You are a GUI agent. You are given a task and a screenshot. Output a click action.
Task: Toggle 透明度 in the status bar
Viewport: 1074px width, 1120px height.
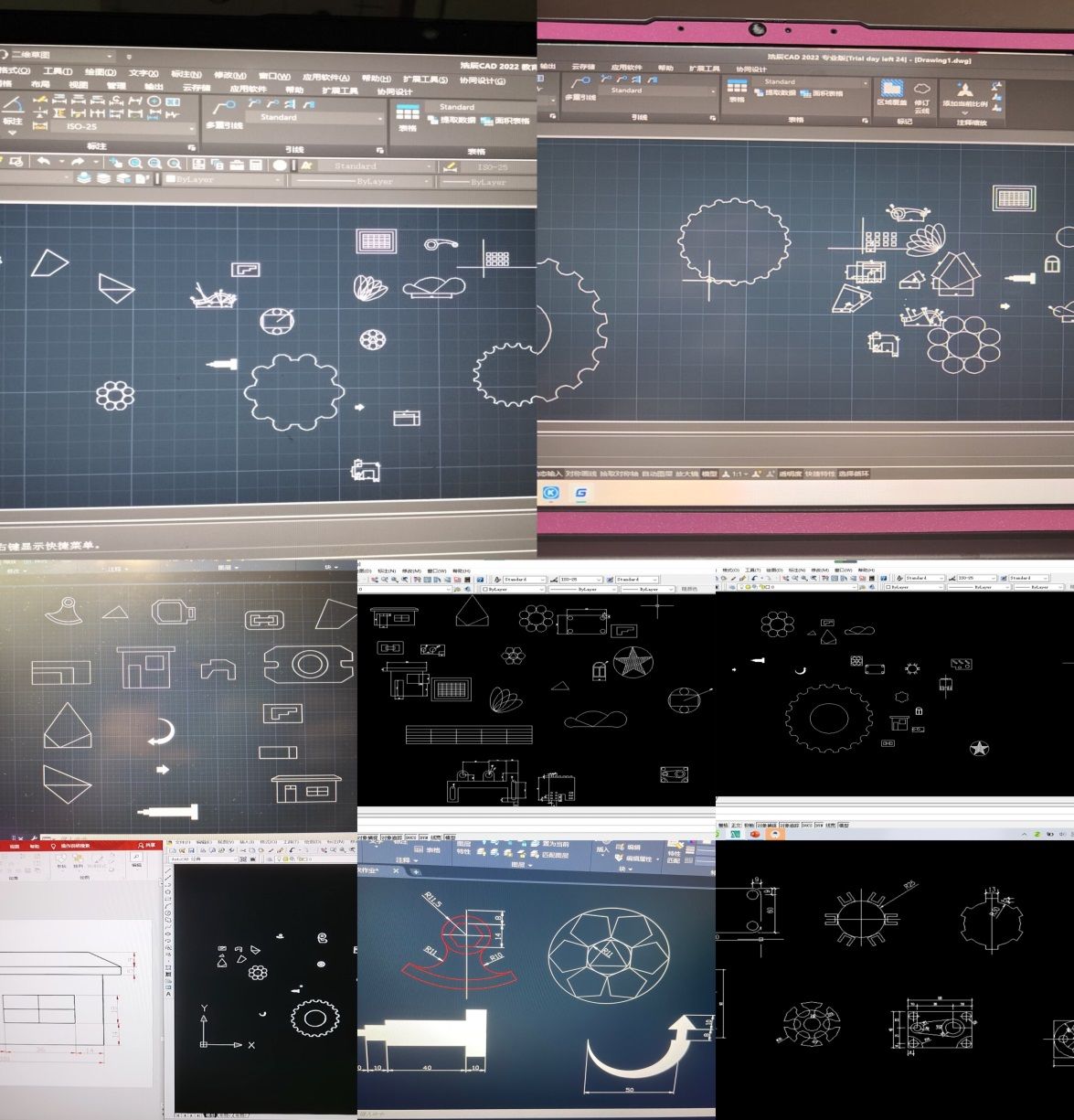789,474
